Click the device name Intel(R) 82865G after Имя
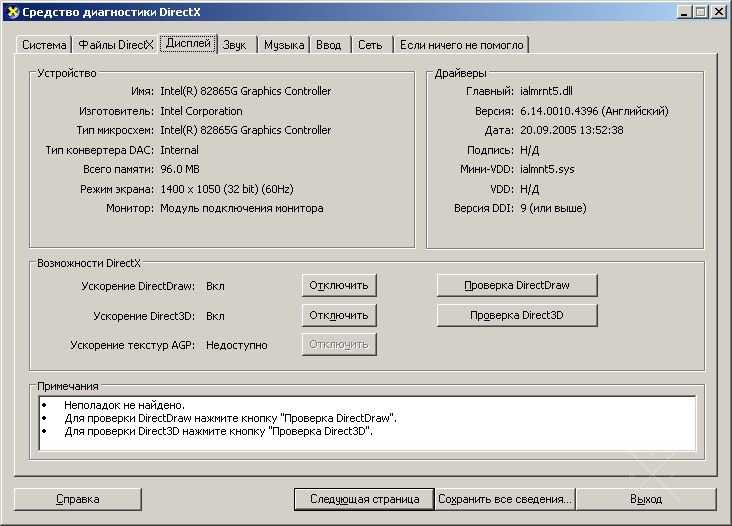Screen dimensions: 732x526 (246, 91)
